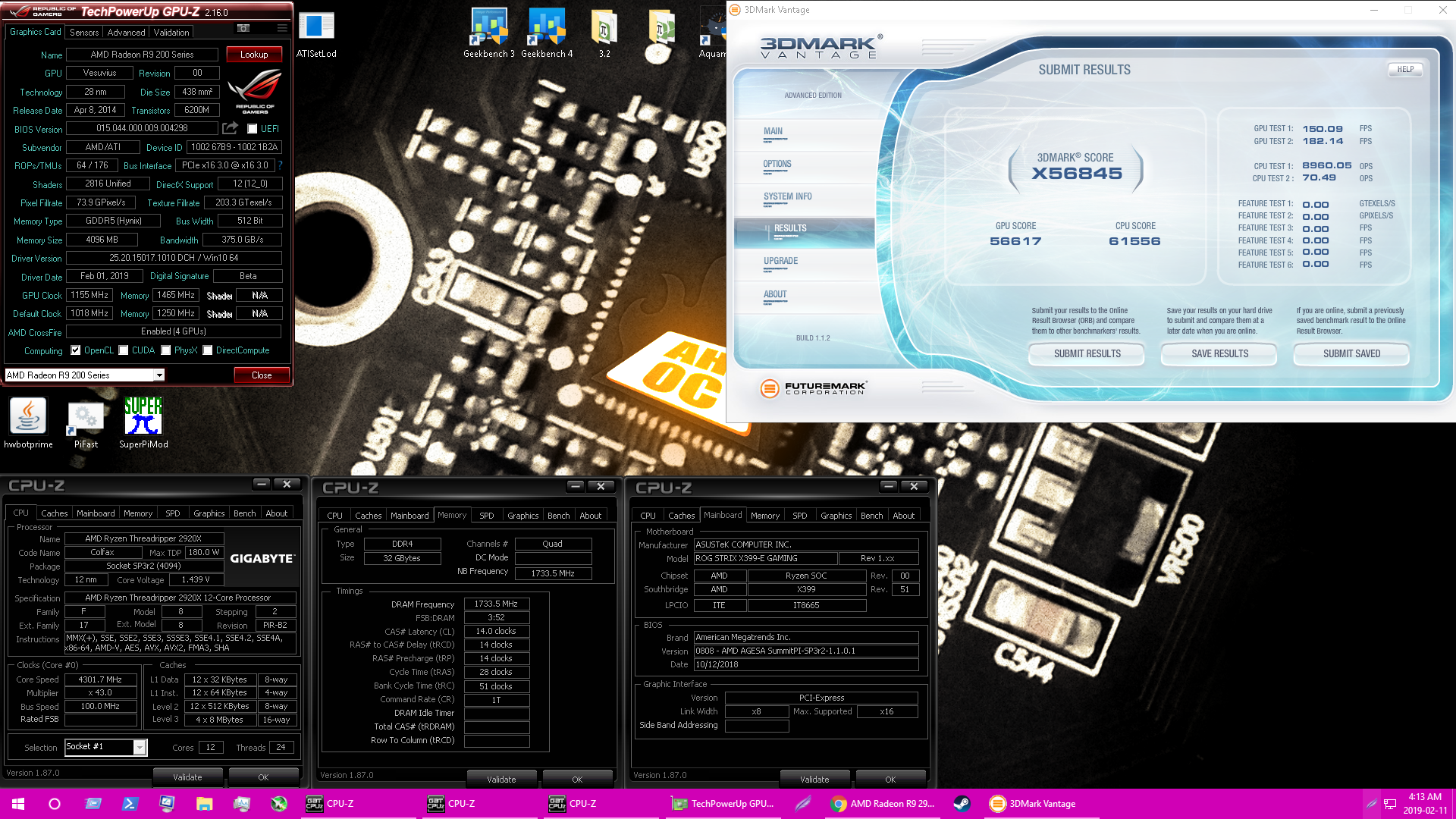Open the 3.2 desktop folder icon
1456x819 pixels.
coord(604,34)
